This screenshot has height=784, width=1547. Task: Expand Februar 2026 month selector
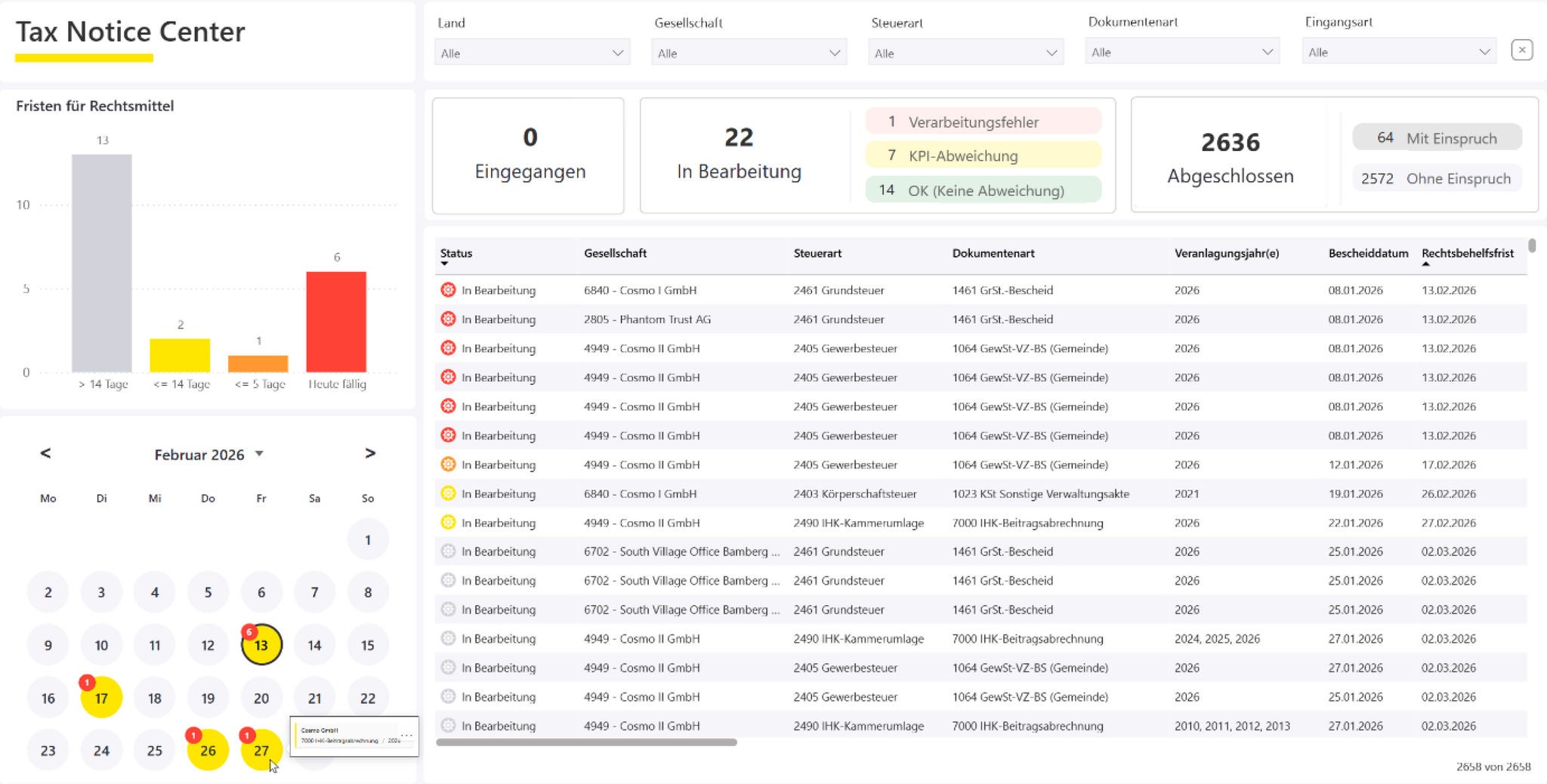[259, 454]
